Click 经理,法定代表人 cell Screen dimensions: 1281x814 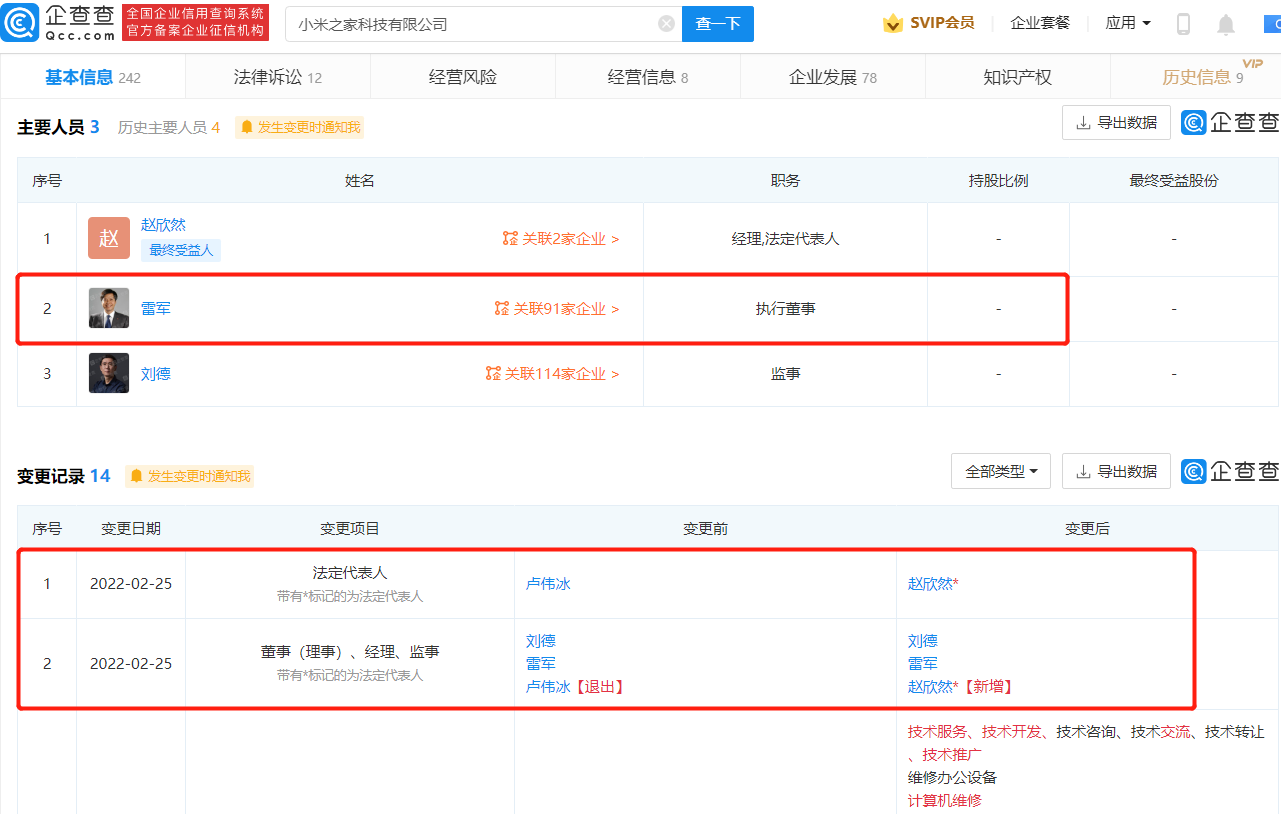coord(785,239)
